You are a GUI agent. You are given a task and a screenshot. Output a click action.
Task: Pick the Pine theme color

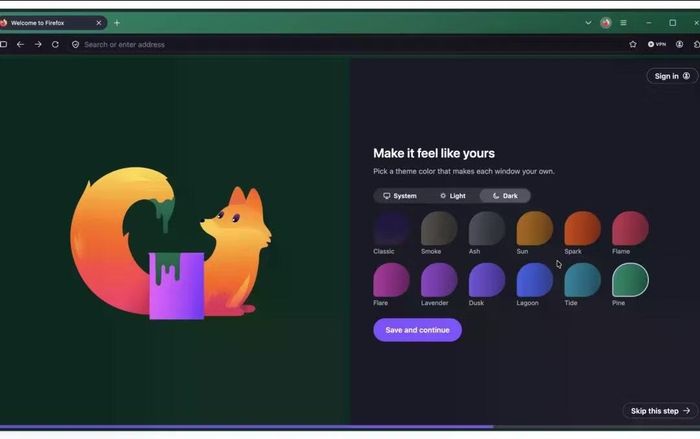(630, 280)
